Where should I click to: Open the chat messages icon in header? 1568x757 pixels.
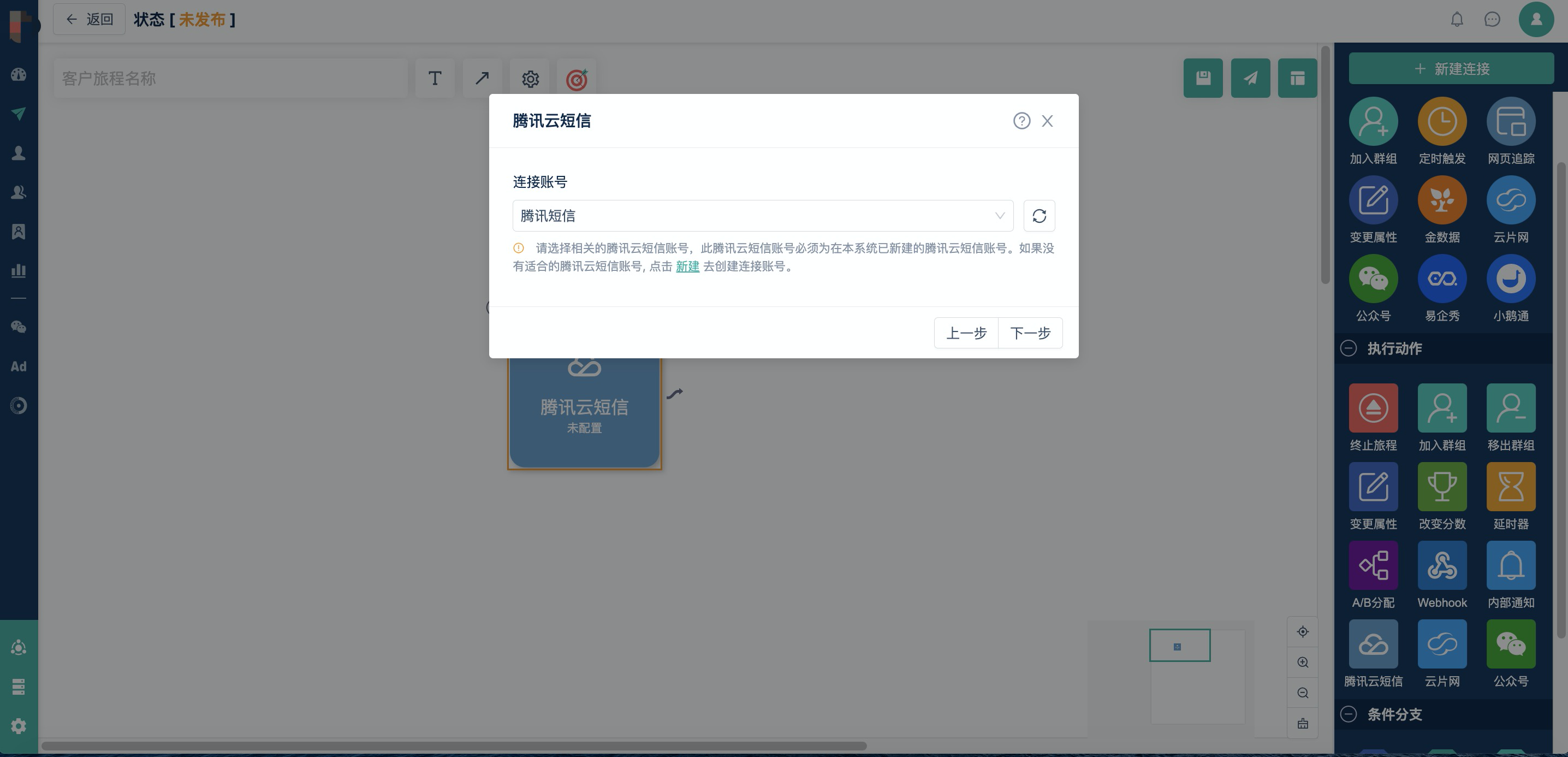[1492, 20]
